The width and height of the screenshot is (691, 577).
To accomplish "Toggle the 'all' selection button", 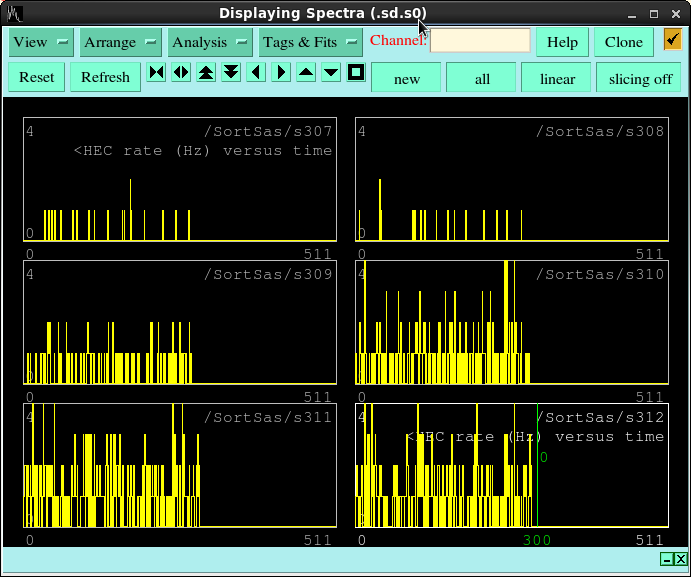I will click(x=482, y=78).
